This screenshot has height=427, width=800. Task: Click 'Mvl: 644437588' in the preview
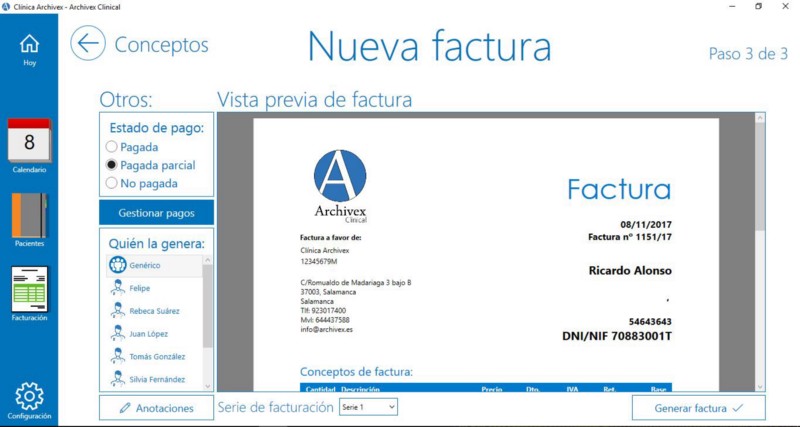pos(325,320)
